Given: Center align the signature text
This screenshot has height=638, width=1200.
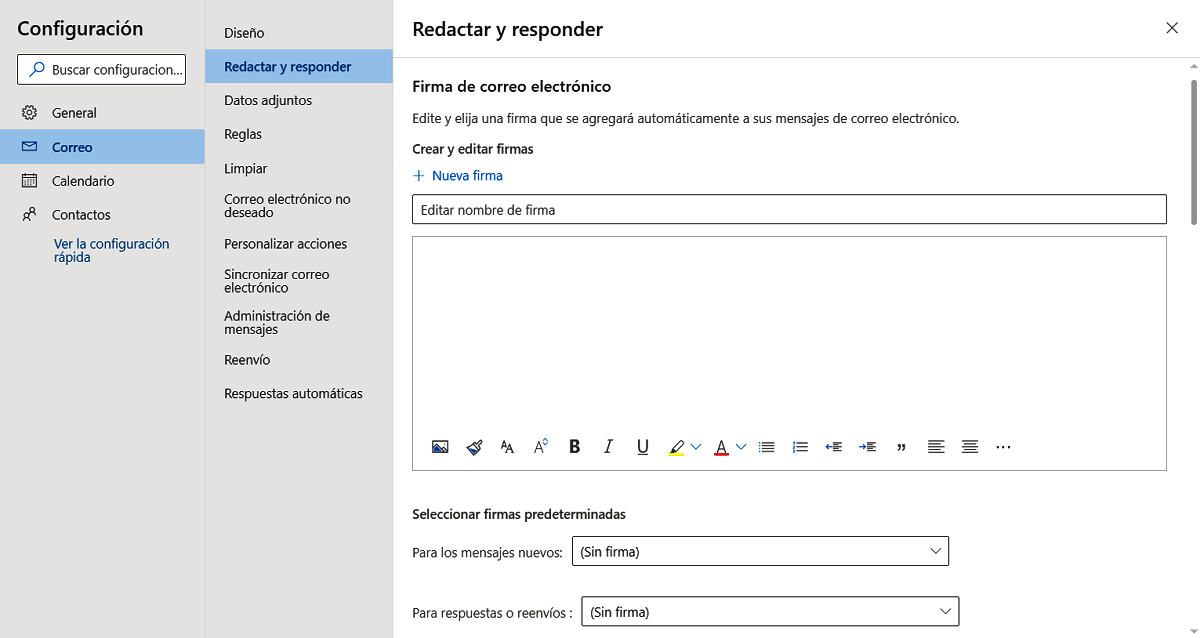Looking at the screenshot, I should click(x=969, y=446).
